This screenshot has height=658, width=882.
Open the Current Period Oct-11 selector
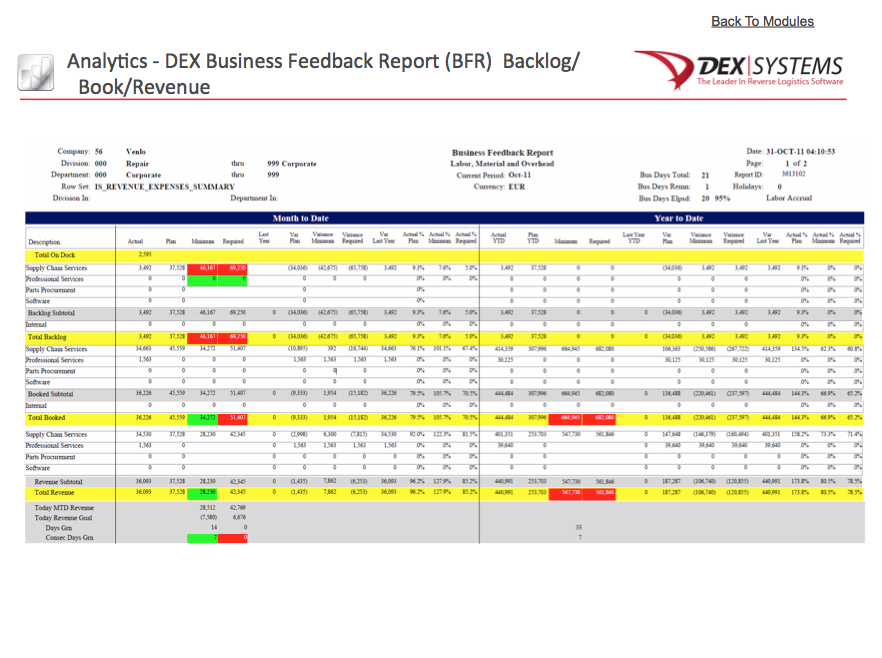(505, 176)
